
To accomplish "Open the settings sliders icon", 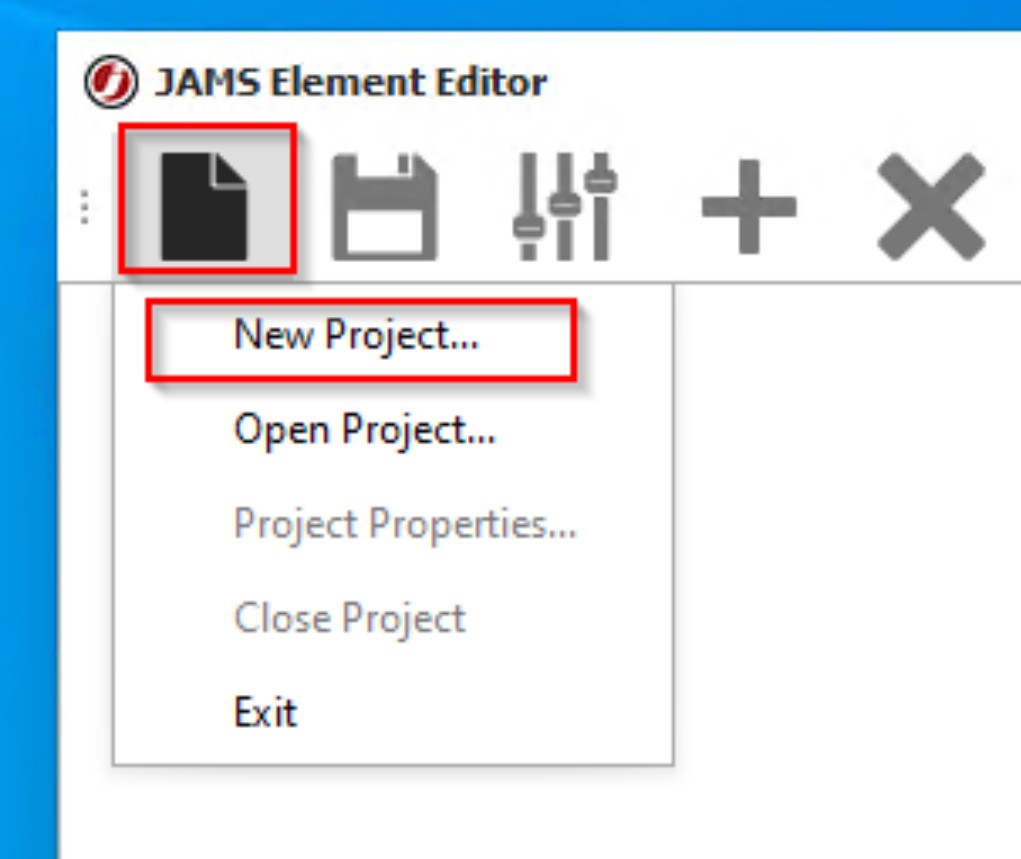I will point(564,205).
